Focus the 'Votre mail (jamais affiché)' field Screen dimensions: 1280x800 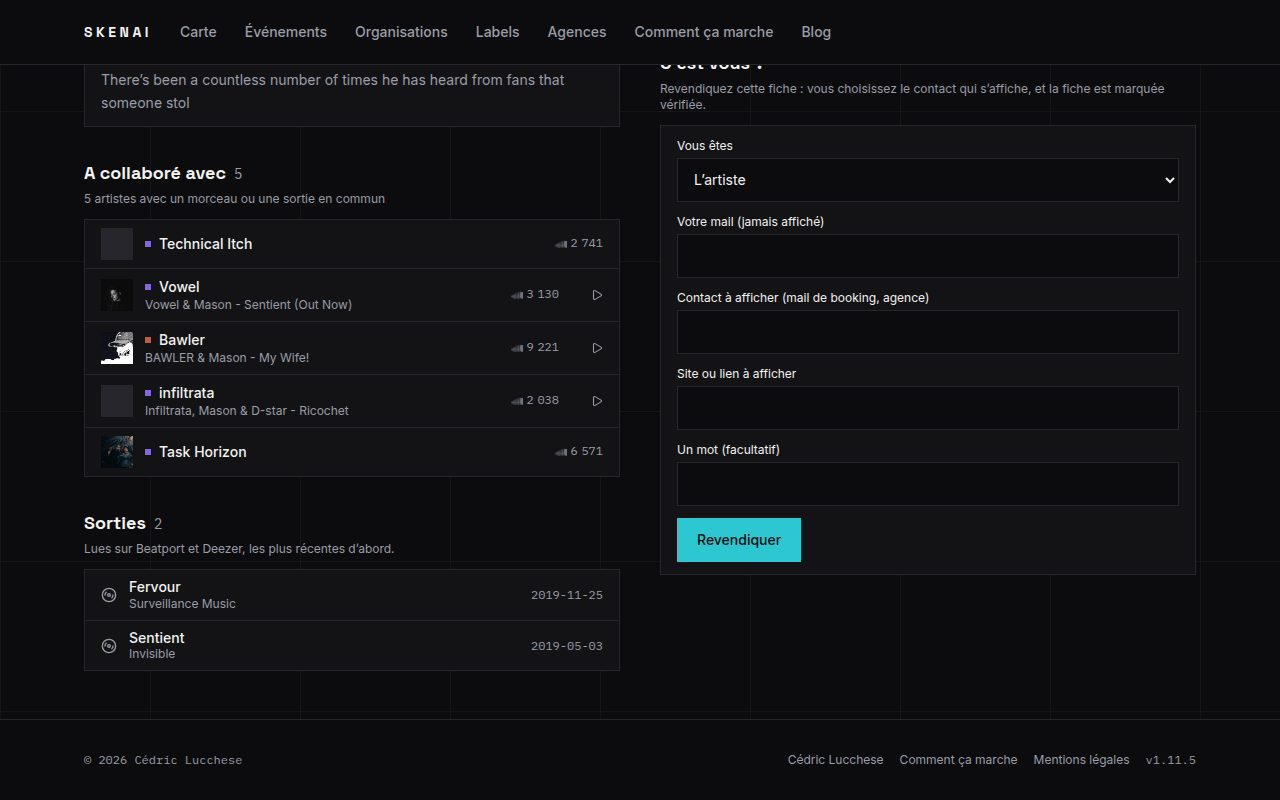point(928,256)
